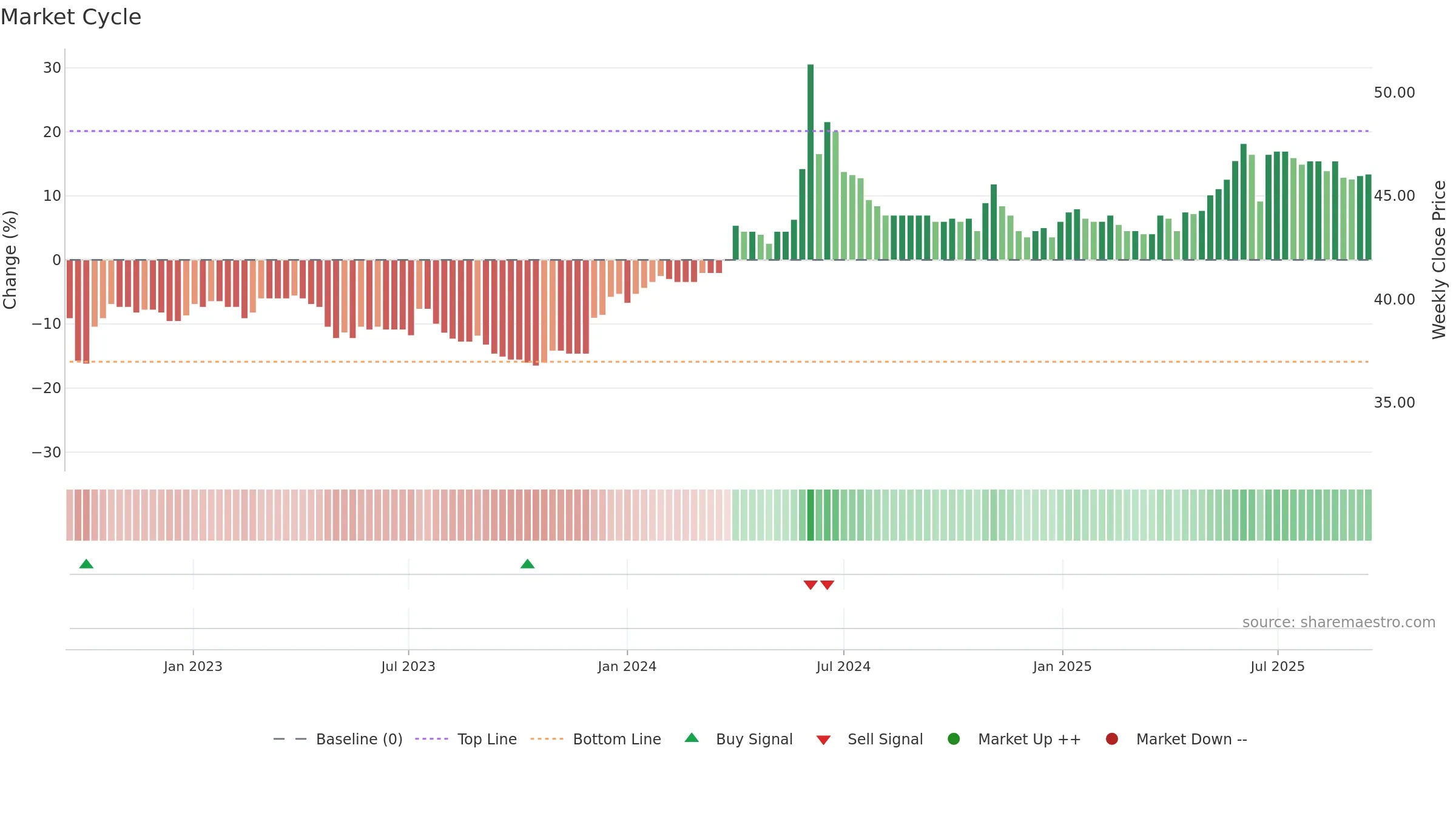The image size is (1456, 819).
Task: Click the first pink heat-strip cell at left edge
Action: click(70, 515)
